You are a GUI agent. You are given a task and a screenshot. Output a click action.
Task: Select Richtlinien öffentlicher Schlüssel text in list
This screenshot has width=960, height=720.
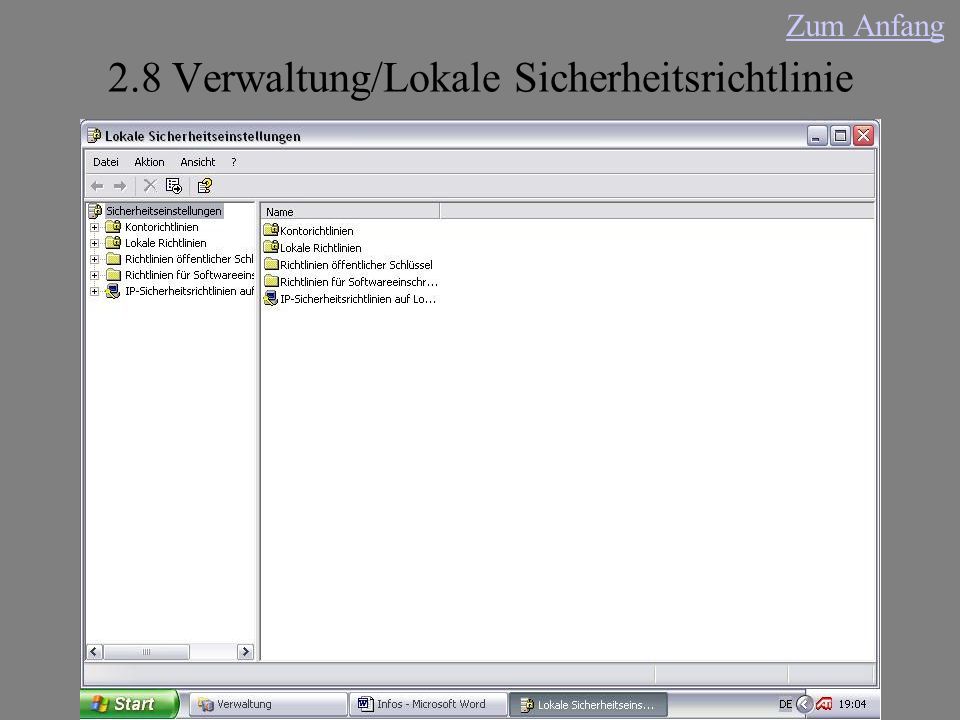[356, 265]
